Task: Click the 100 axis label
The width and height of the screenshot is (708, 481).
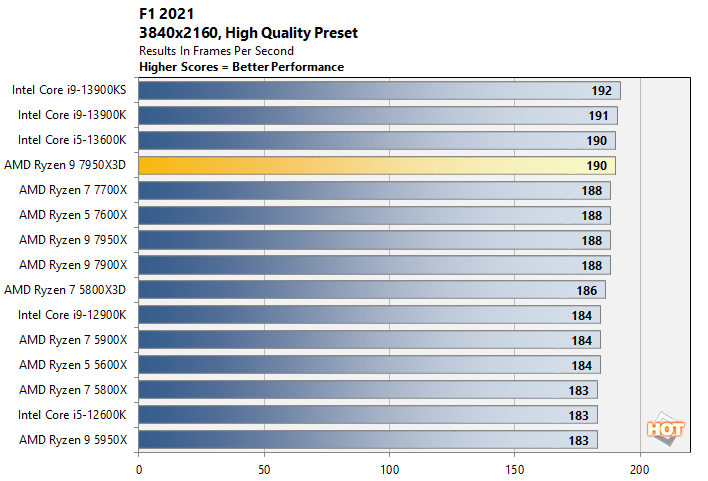Action: point(389,470)
